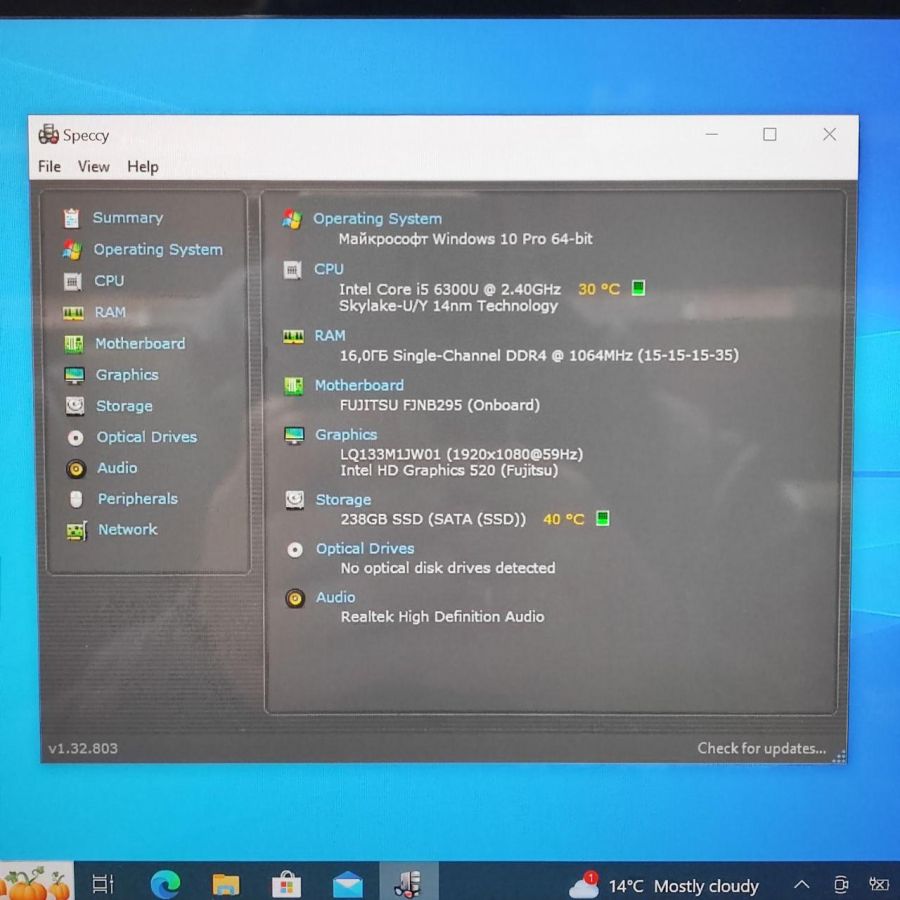Select Operating System in the sidebar
The width and height of the screenshot is (900, 900).
(158, 250)
